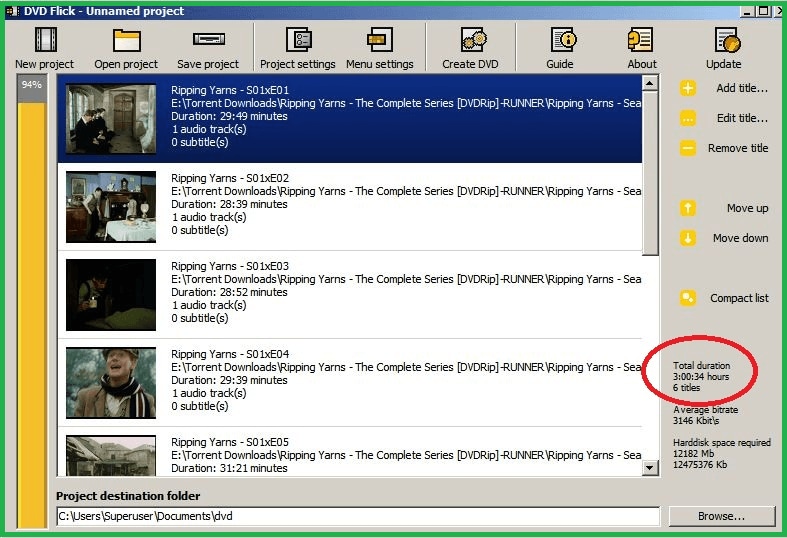Click the Move up arrow icon
Screen dimensions: 787x538
click(688, 208)
